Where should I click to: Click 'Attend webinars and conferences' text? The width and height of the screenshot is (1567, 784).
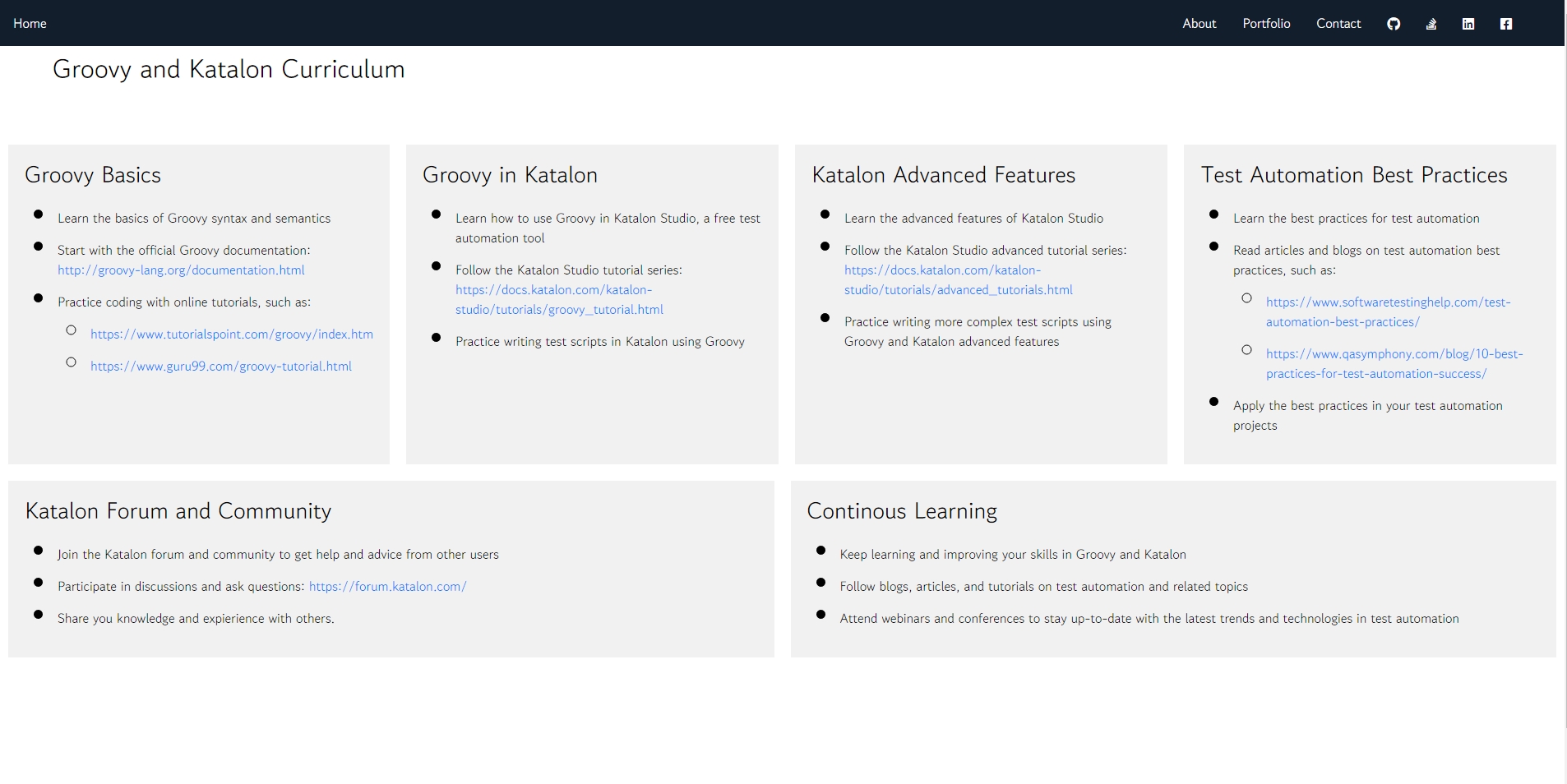[x=1149, y=618]
